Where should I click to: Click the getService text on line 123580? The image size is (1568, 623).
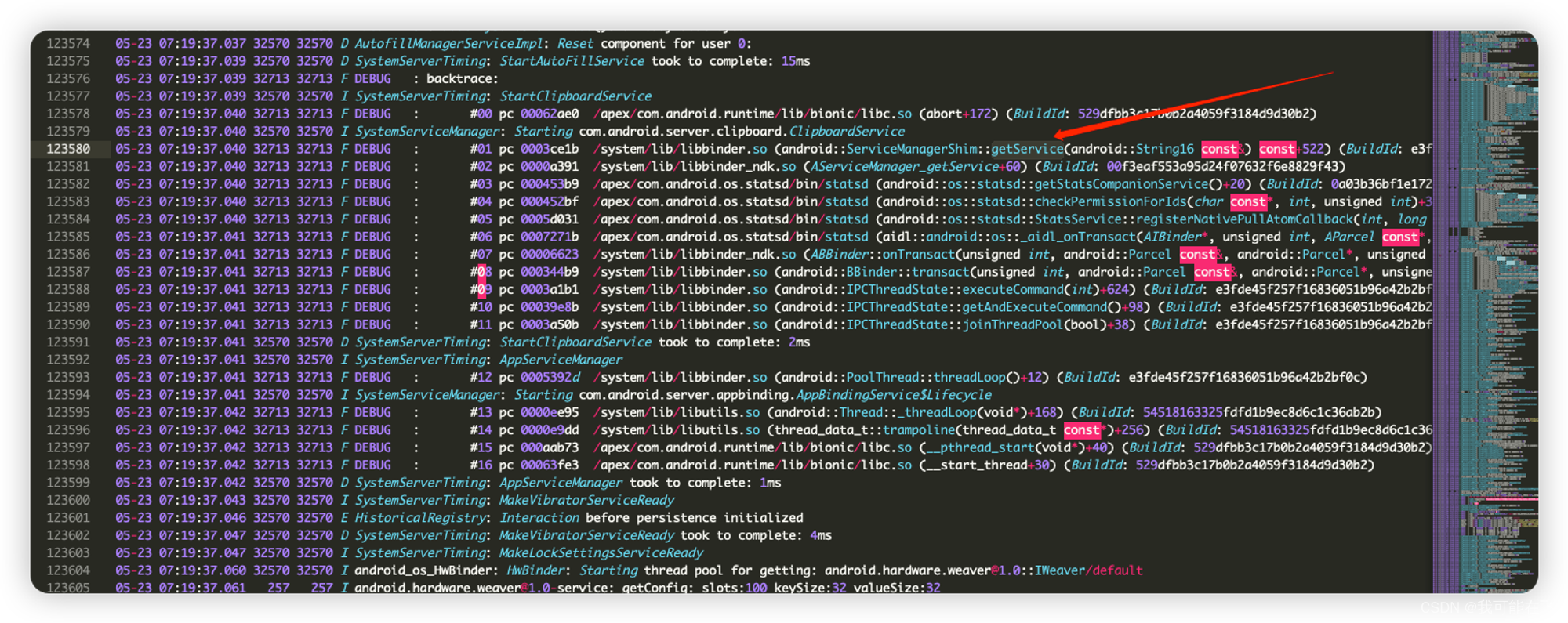1027,149
